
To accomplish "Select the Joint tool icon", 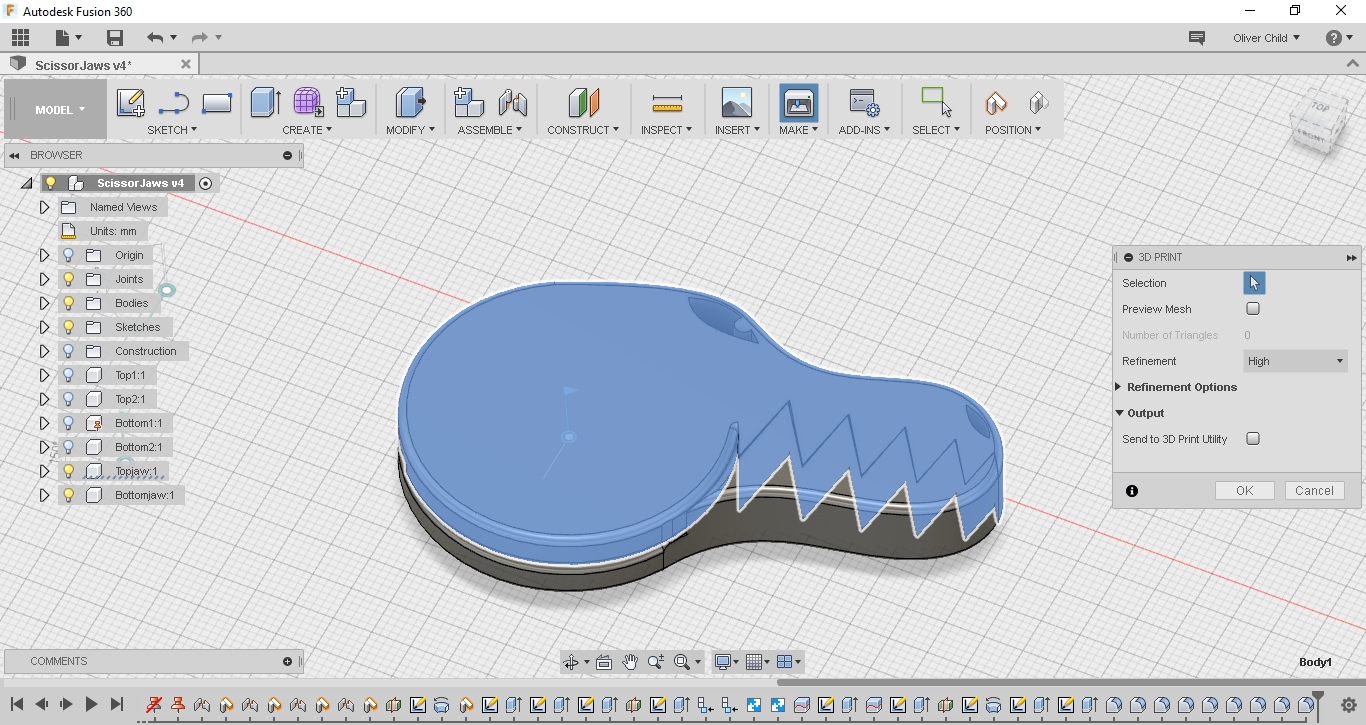I will coord(513,103).
